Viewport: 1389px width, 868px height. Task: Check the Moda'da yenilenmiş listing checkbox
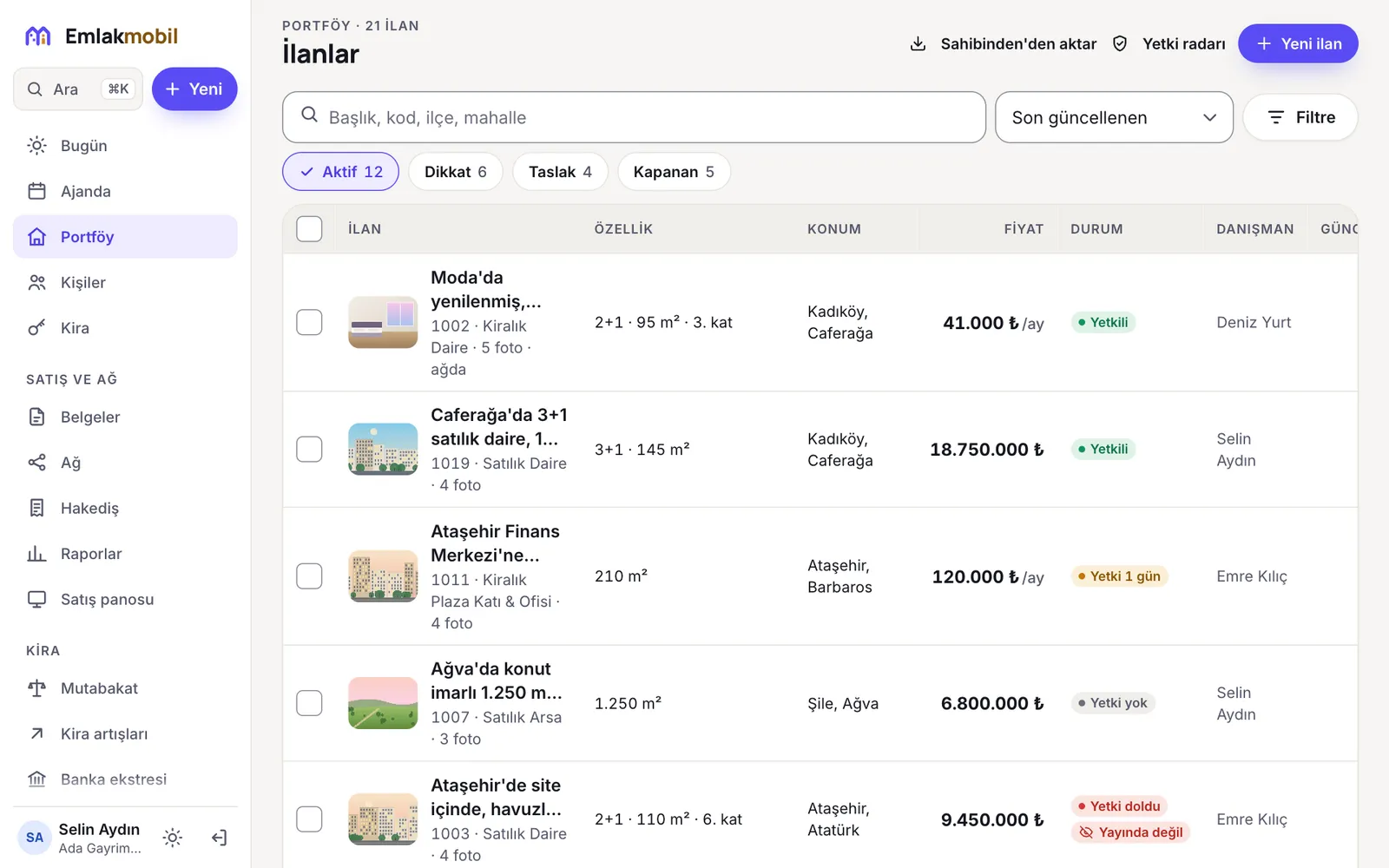(x=309, y=322)
